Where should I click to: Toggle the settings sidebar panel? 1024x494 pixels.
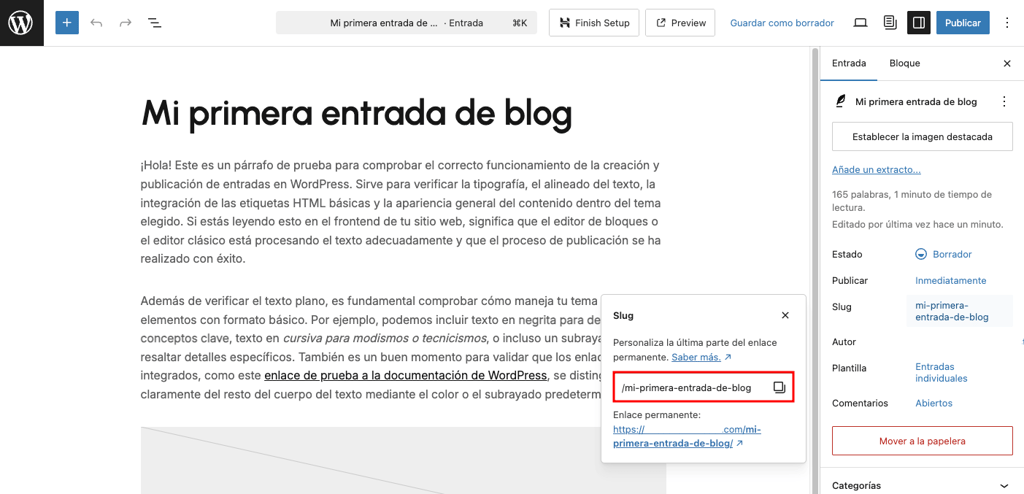[919, 23]
